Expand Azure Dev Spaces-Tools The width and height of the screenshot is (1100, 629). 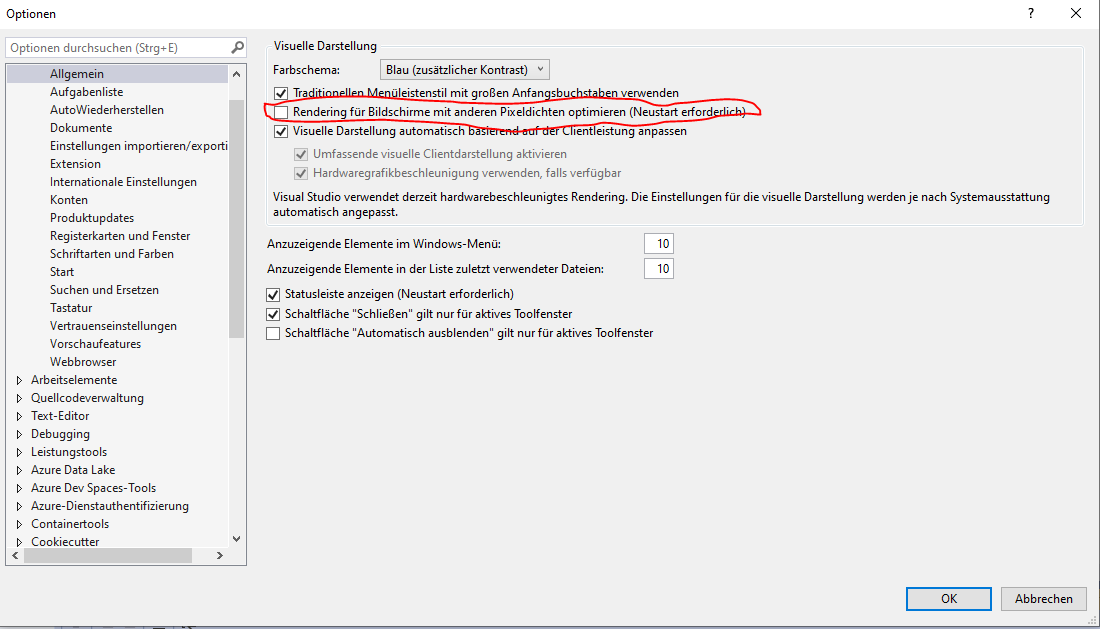[x=17, y=487]
